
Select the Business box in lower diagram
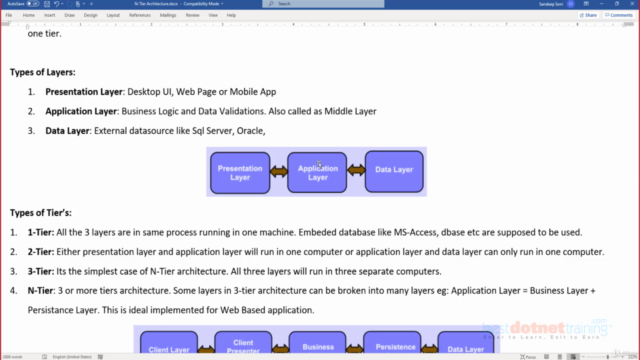coord(318,343)
